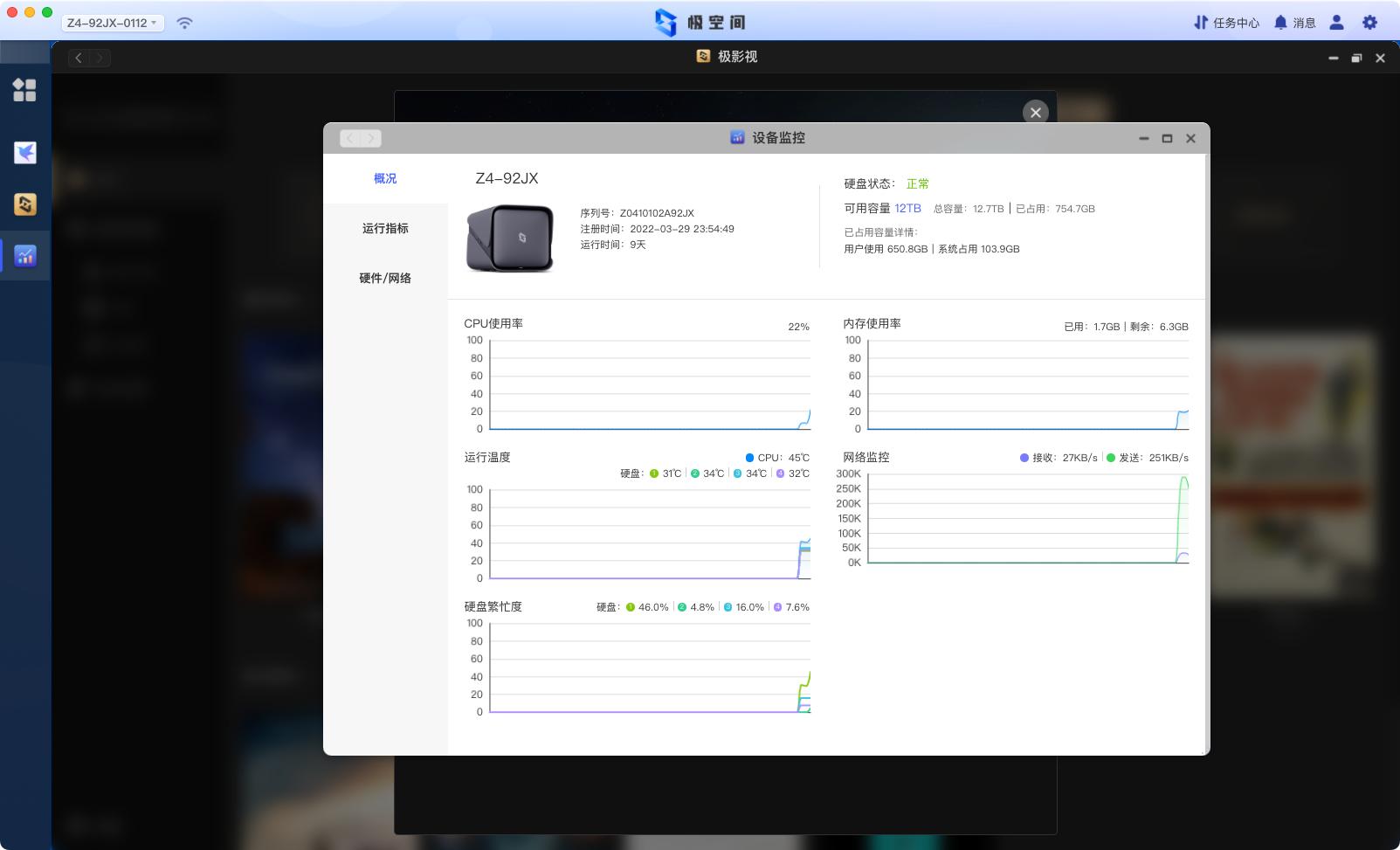Open the settings gear icon
The image size is (1400, 850).
(1369, 23)
